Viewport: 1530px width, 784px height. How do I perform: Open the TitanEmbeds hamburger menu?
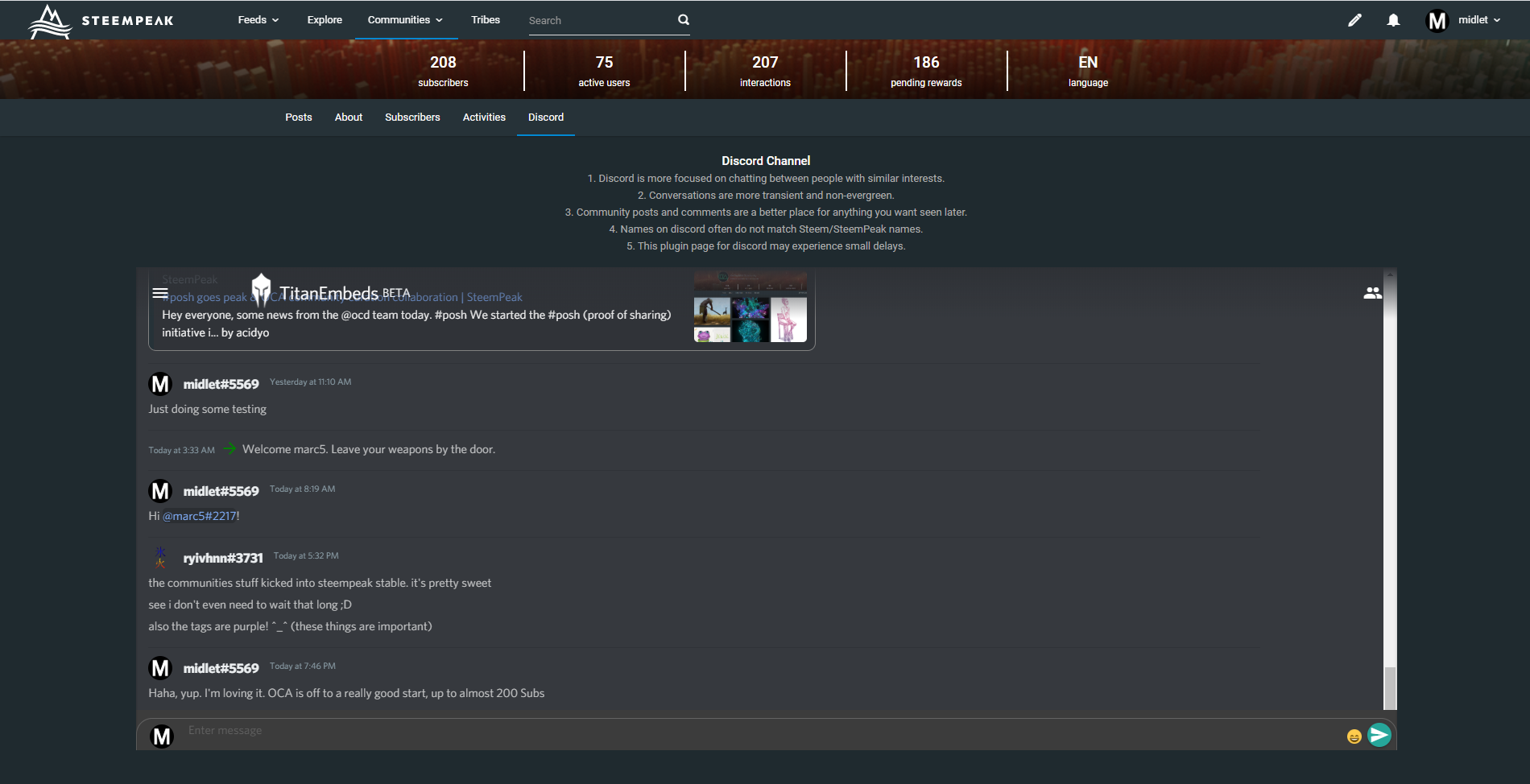[x=160, y=293]
